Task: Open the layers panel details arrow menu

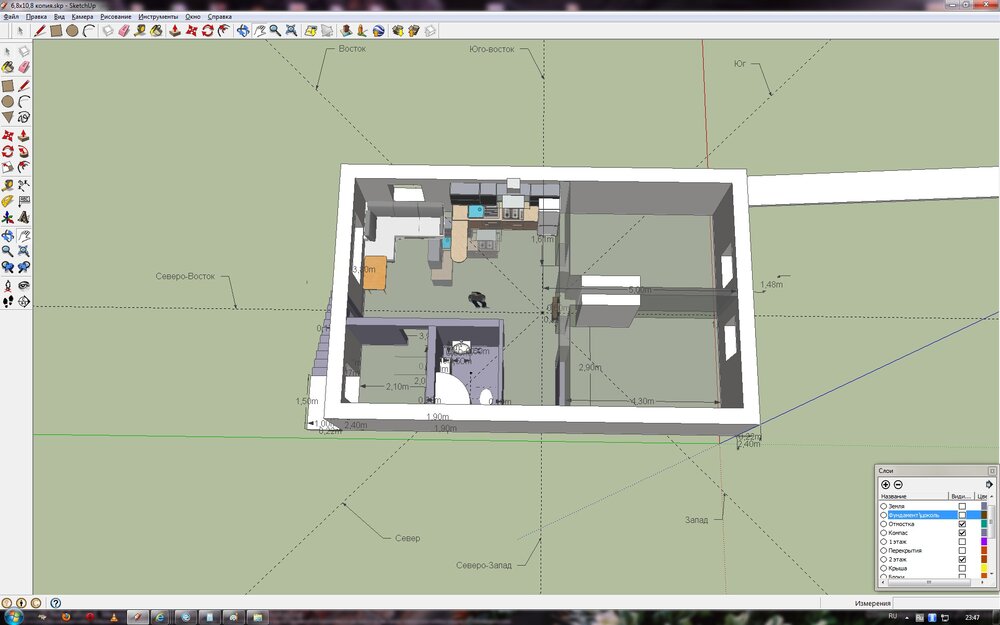Action: [989, 484]
